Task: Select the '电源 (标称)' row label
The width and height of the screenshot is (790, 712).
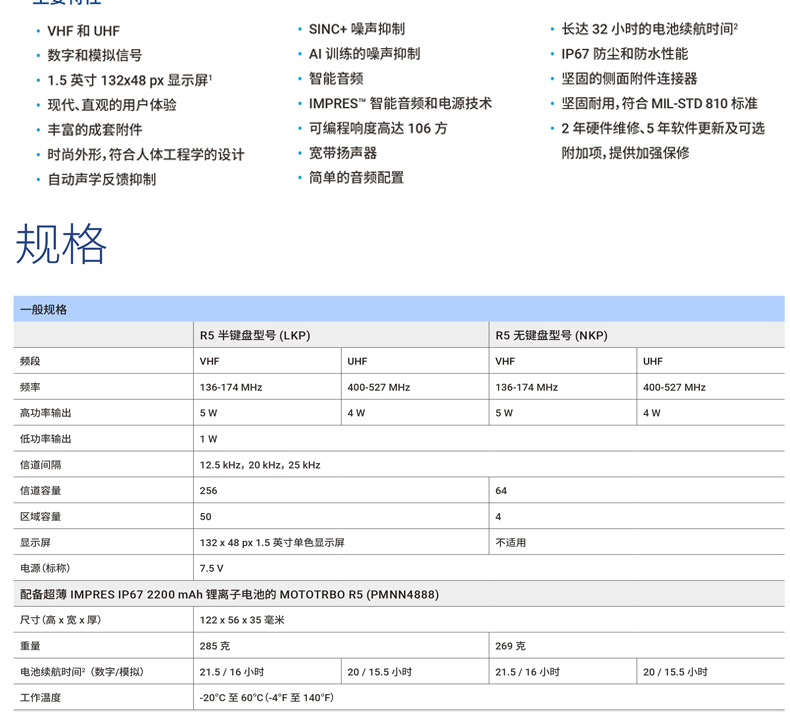Action: point(45,568)
